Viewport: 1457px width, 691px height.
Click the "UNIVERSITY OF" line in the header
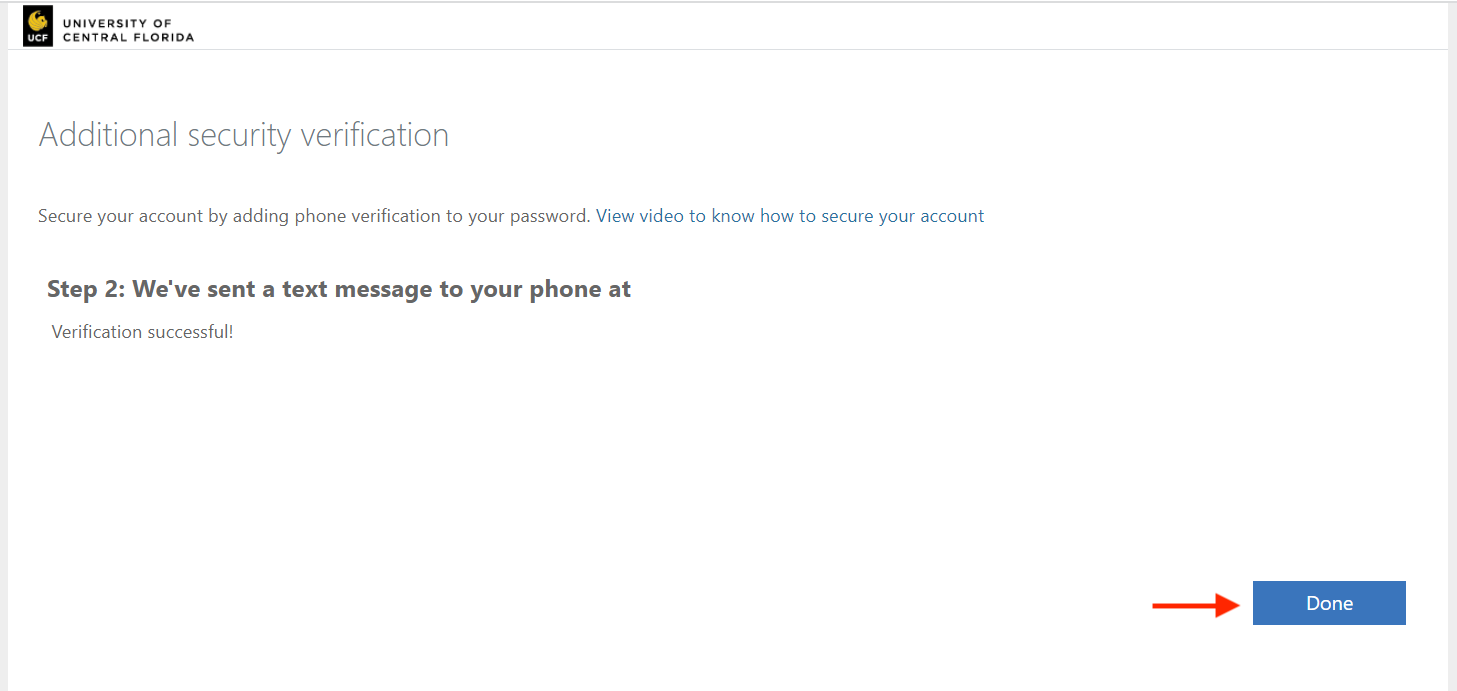point(117,23)
